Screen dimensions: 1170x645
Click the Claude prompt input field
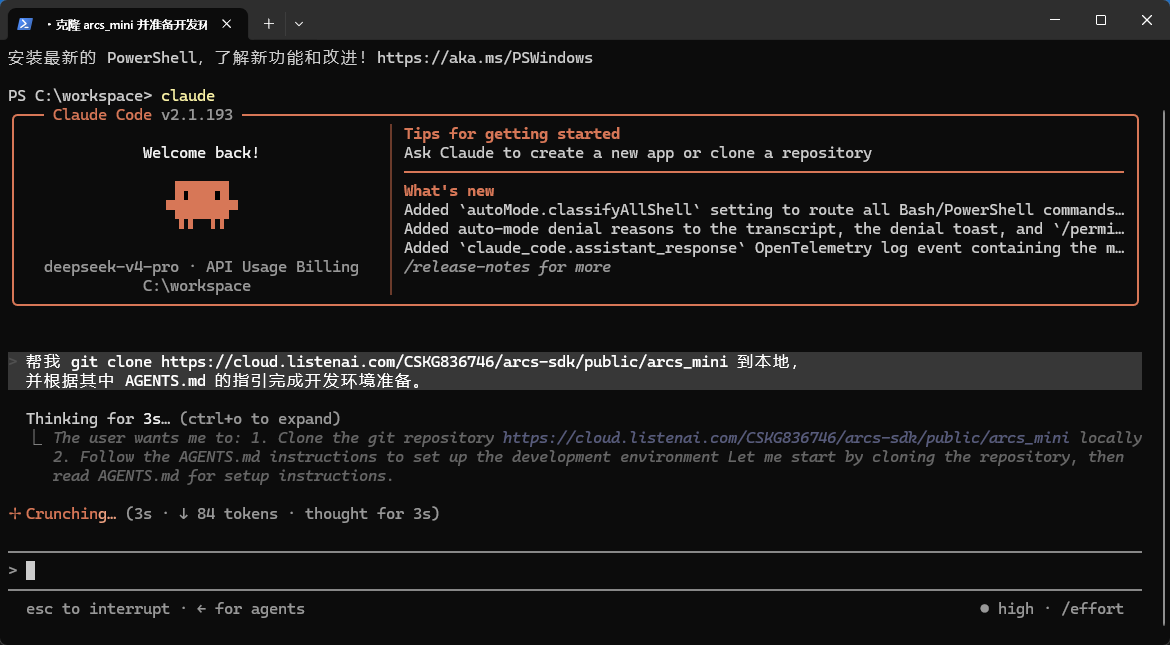[x=575, y=570]
